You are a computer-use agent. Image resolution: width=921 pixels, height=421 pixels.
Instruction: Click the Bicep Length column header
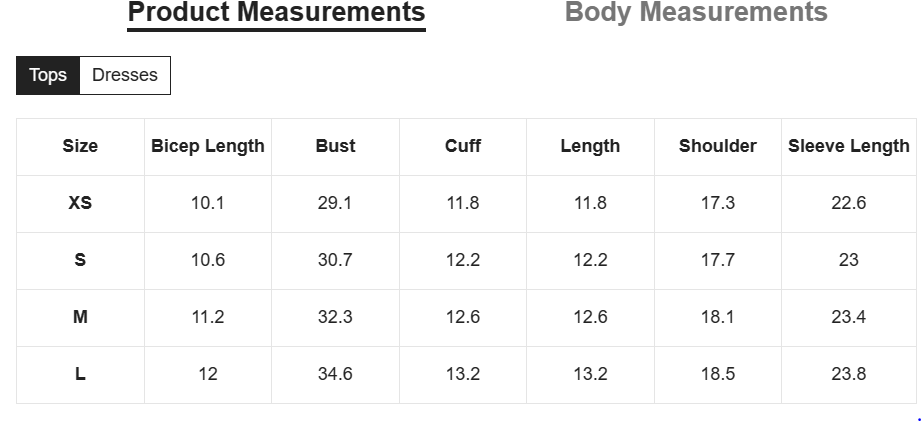pos(208,146)
